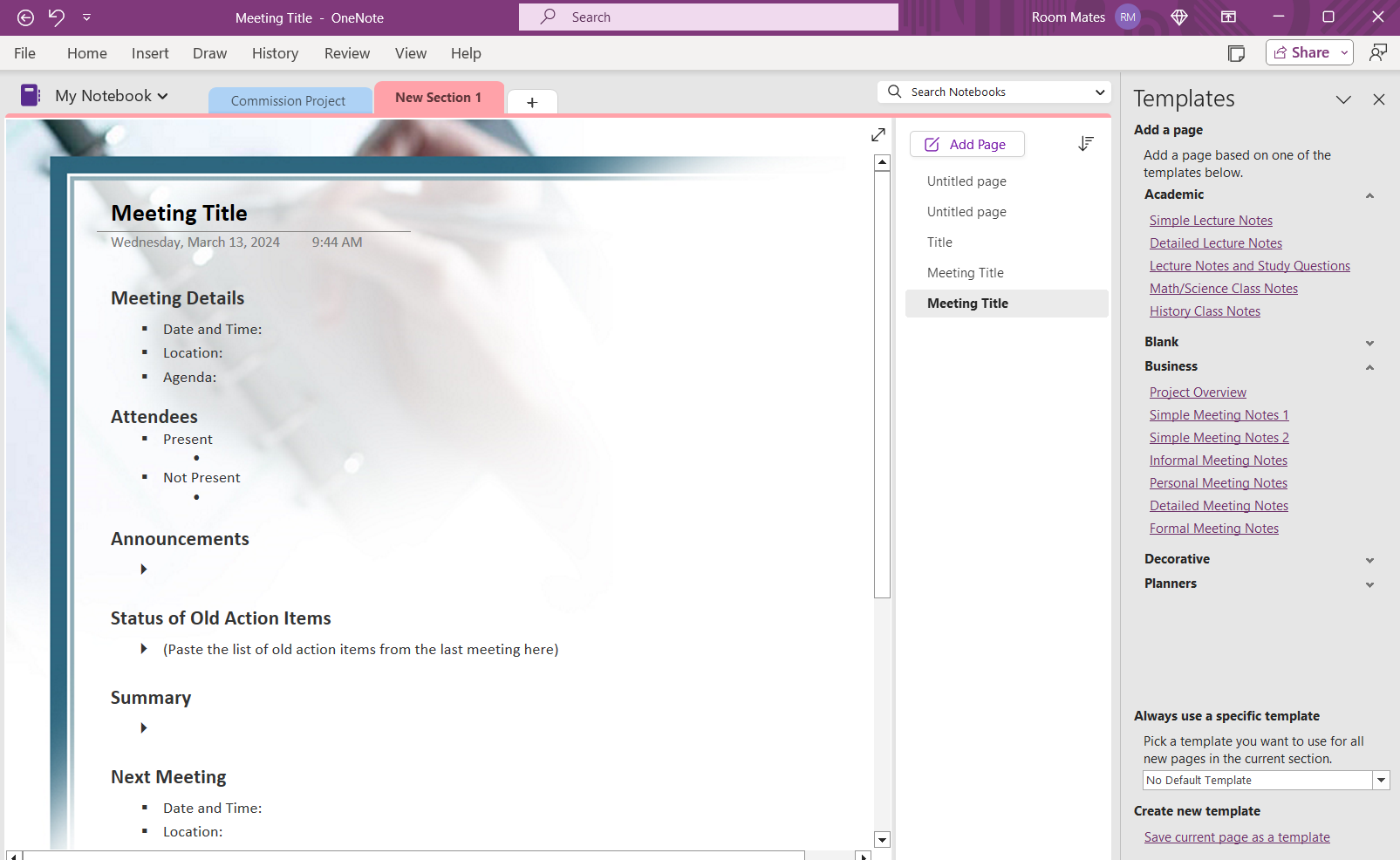Screen dimensions: 1400x860
Task: Expand the Planners templates category
Action: click(x=1369, y=584)
